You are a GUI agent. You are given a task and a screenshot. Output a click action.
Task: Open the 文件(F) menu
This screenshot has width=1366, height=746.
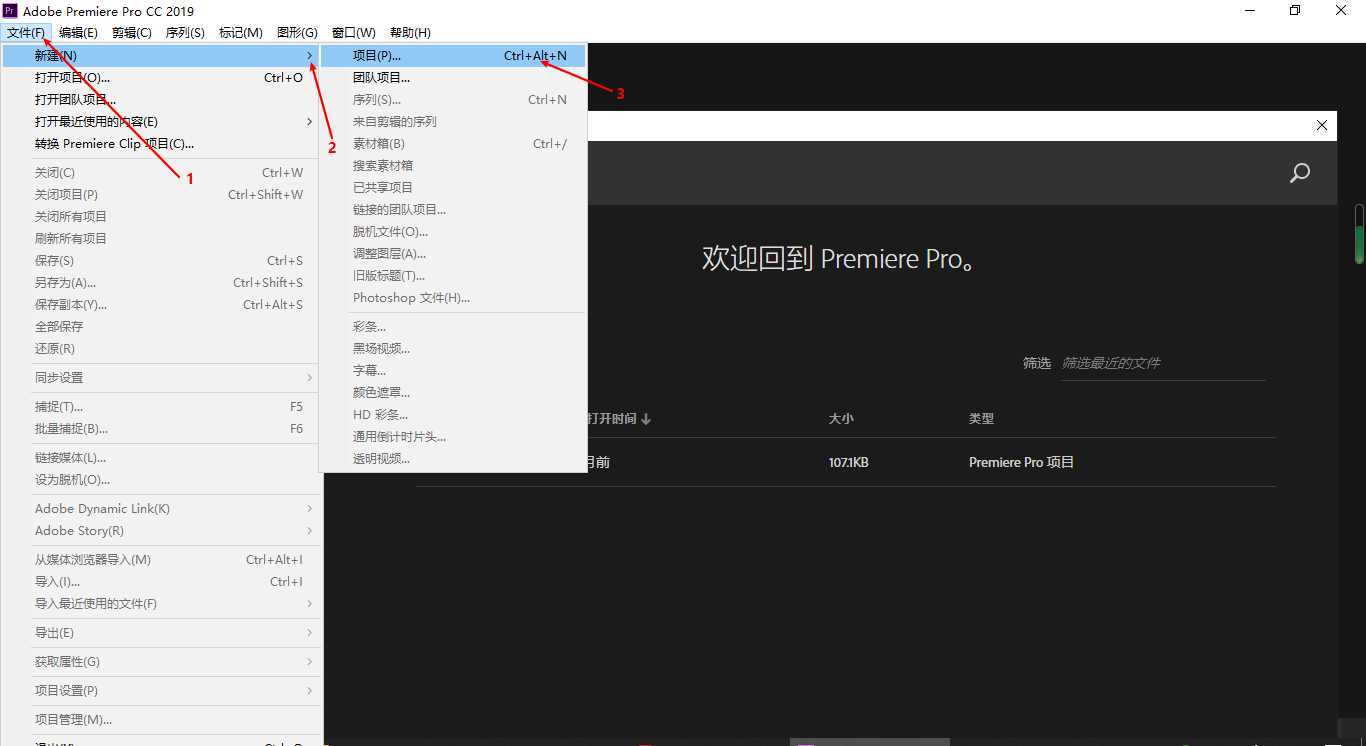click(x=25, y=32)
